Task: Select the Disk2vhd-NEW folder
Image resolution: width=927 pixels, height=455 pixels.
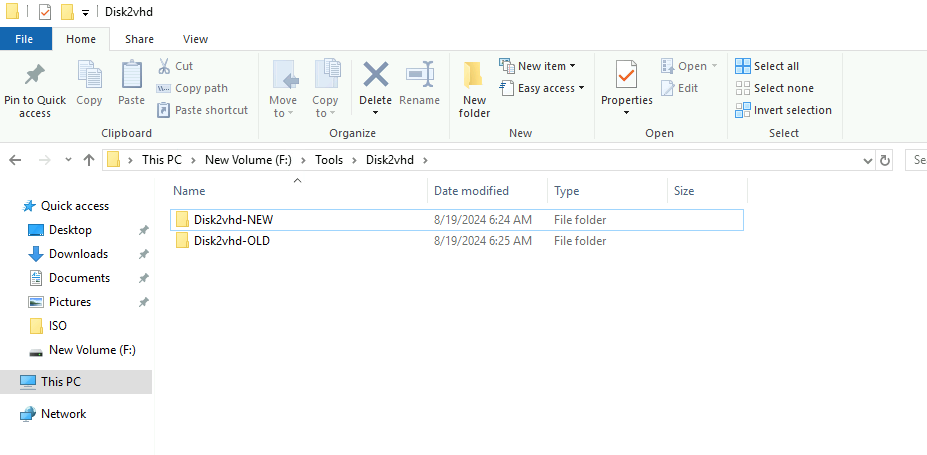Action: (x=233, y=220)
